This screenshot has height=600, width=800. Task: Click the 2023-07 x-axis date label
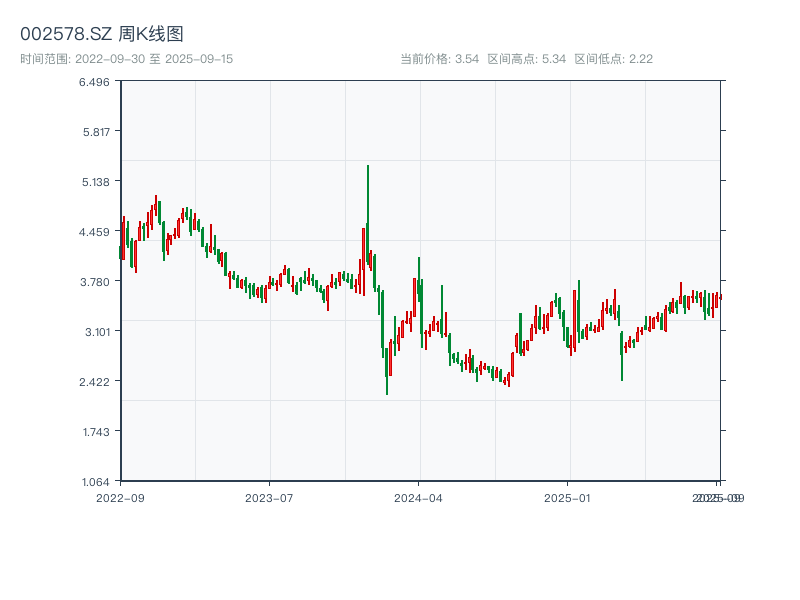click(x=269, y=497)
